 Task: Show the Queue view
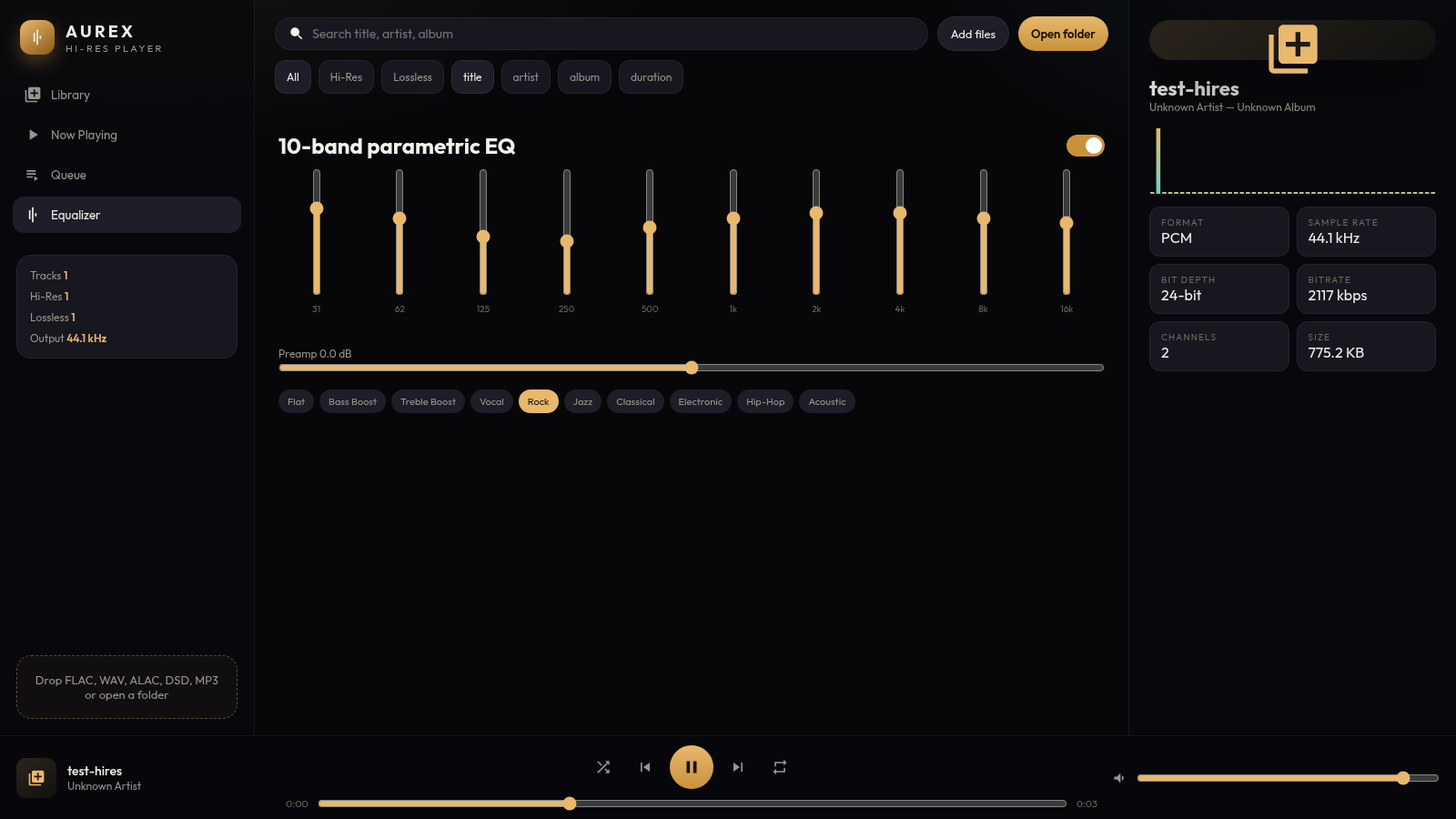pyautogui.click(x=126, y=175)
